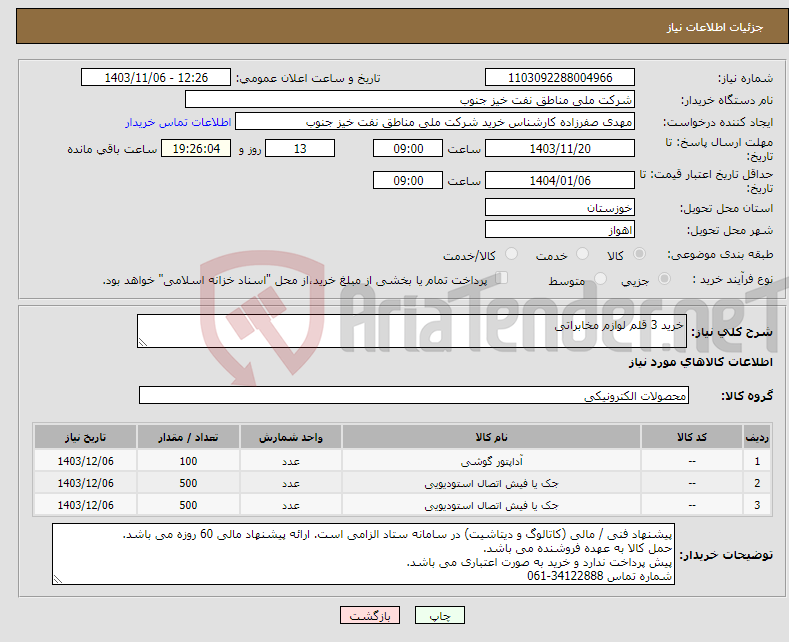Screen dimensions: 789x642
Task: Click the deadline time field beside 1403/11/20
Action: coord(408,148)
